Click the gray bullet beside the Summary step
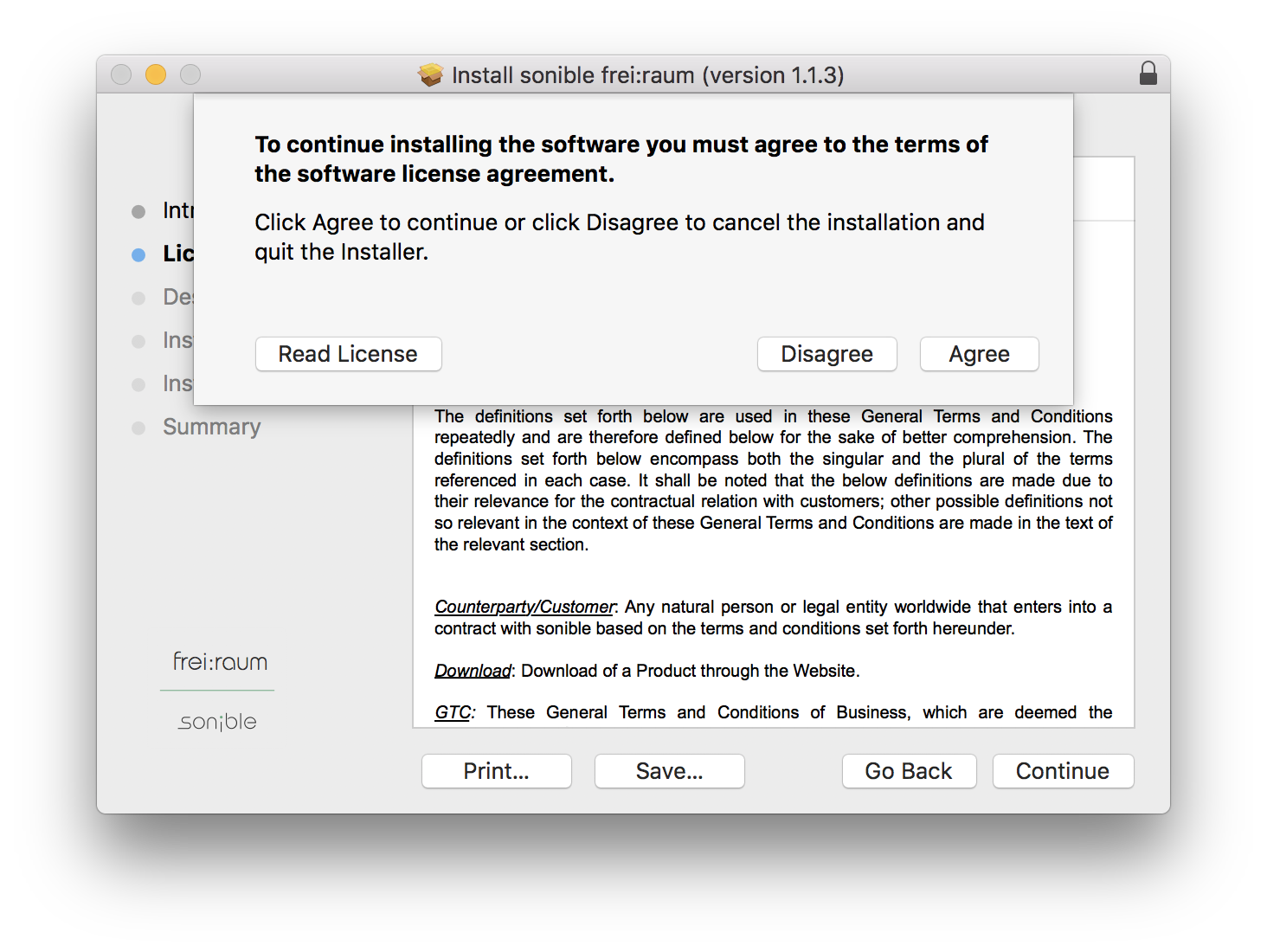Image resolution: width=1267 pixels, height=952 pixels. pos(138,428)
